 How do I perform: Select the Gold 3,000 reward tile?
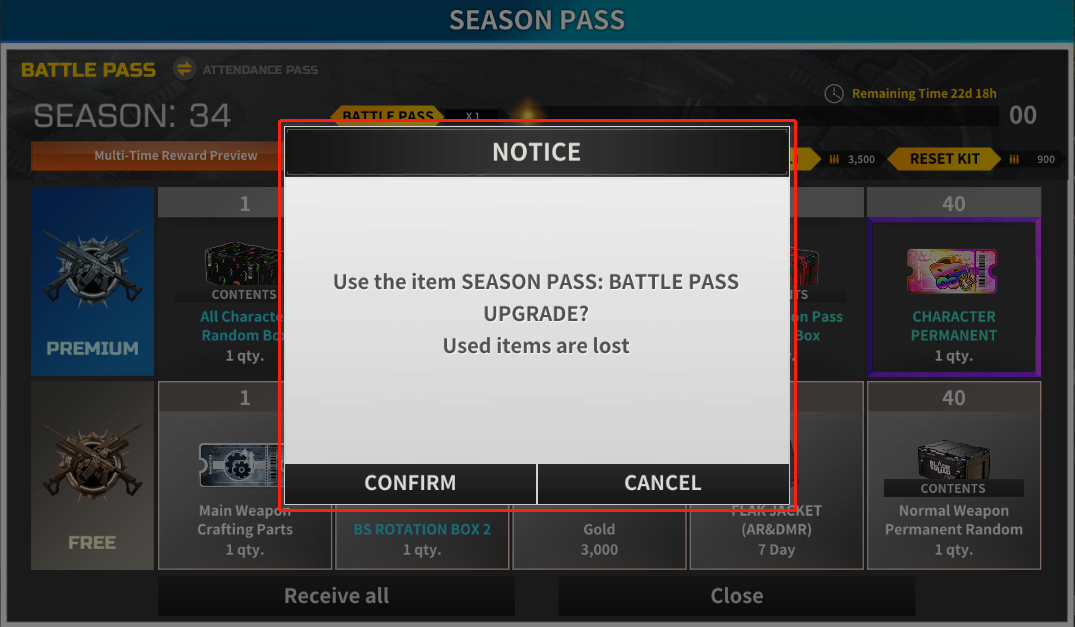(599, 539)
